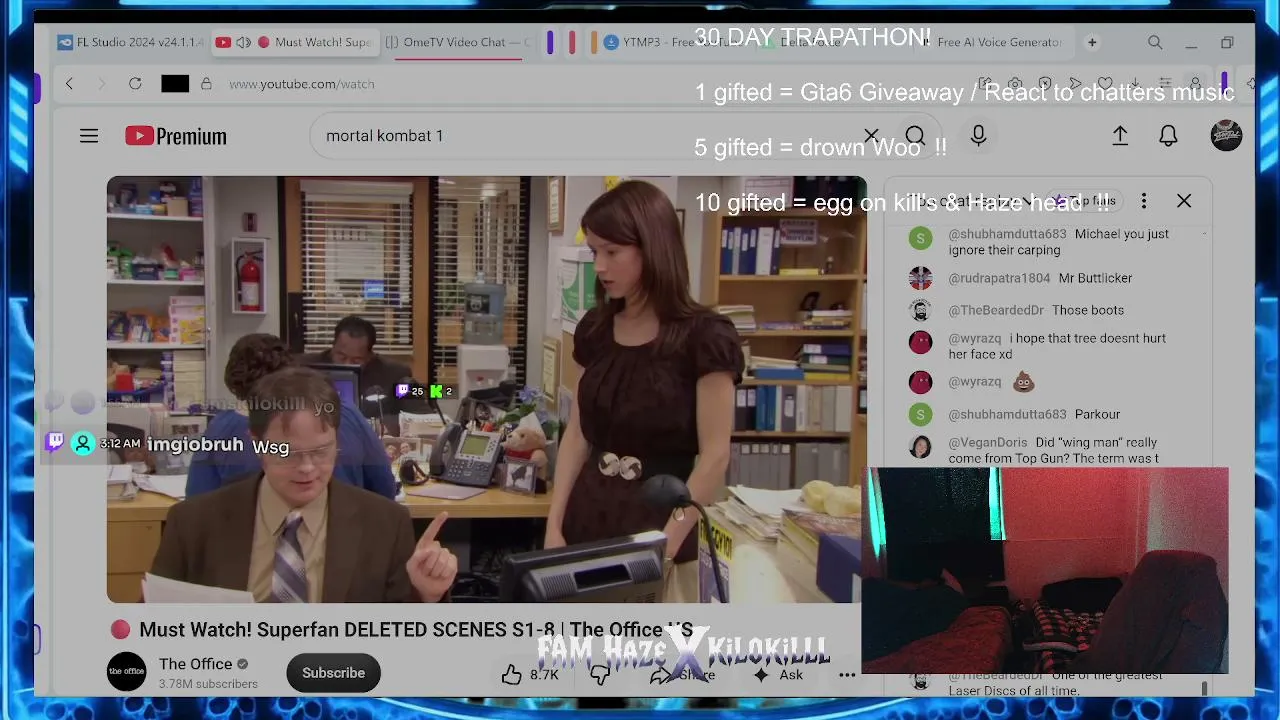The width and height of the screenshot is (1280, 720).
Task: Start voice search with the microphone
Action: 978,136
